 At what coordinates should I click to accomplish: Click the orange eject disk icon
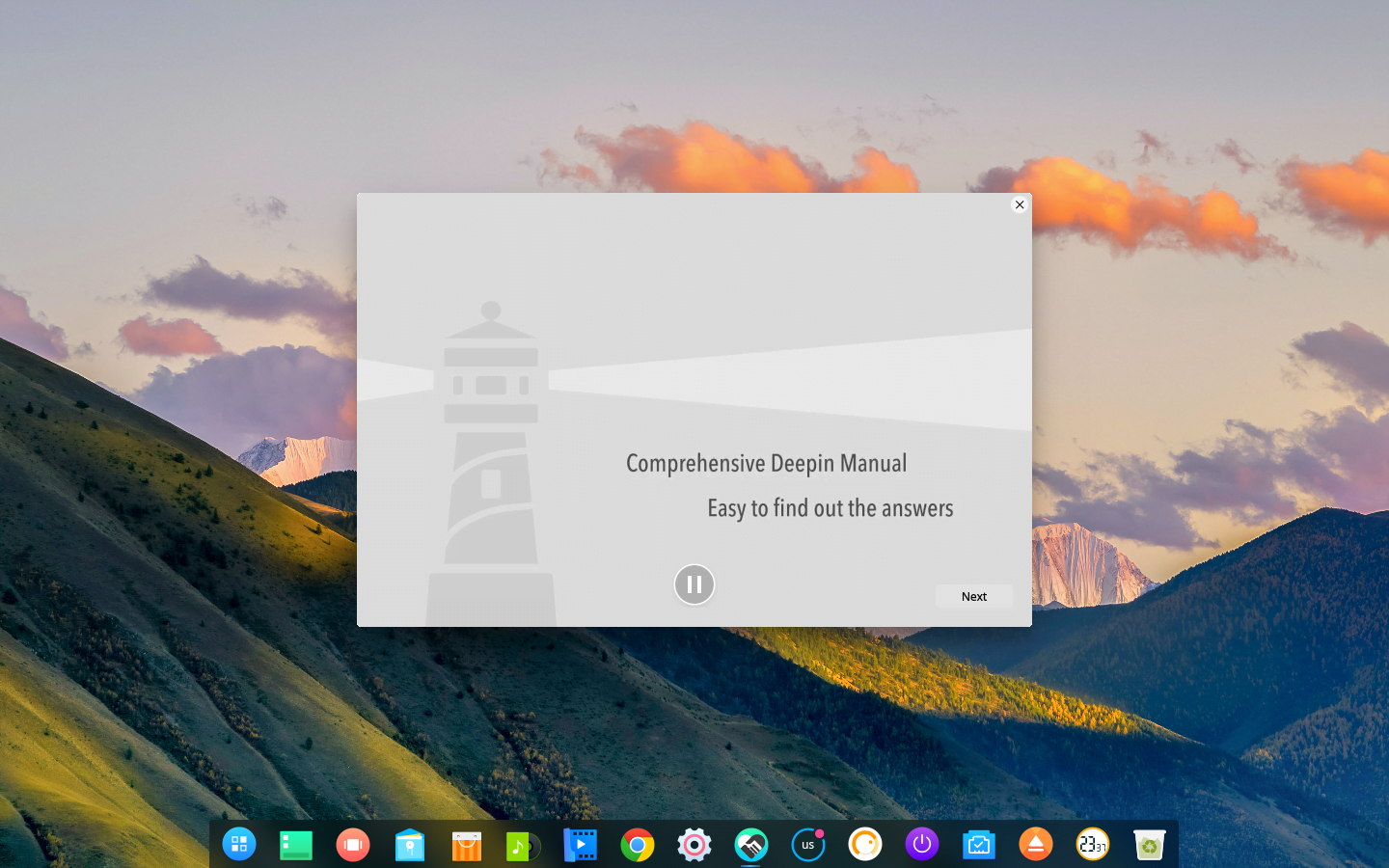1036,845
